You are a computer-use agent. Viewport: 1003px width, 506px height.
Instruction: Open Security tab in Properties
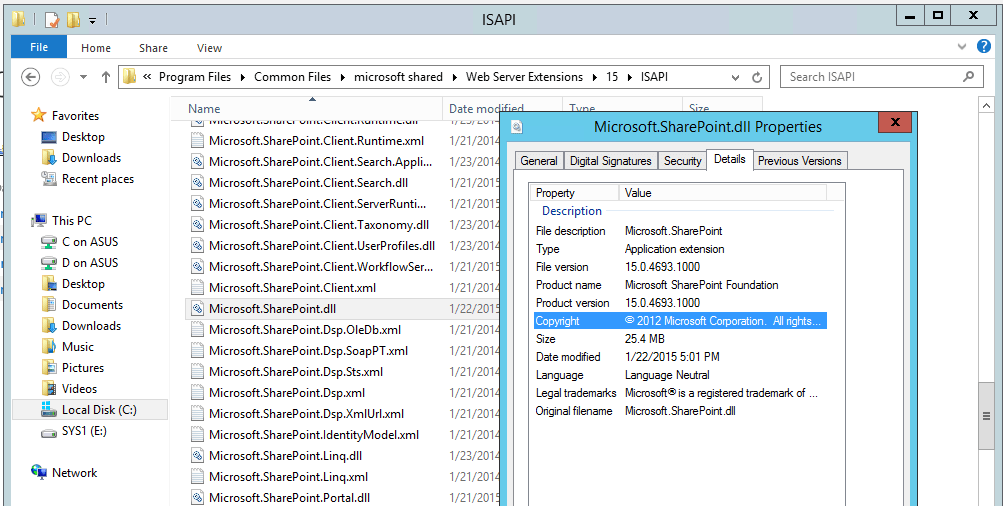[683, 161]
